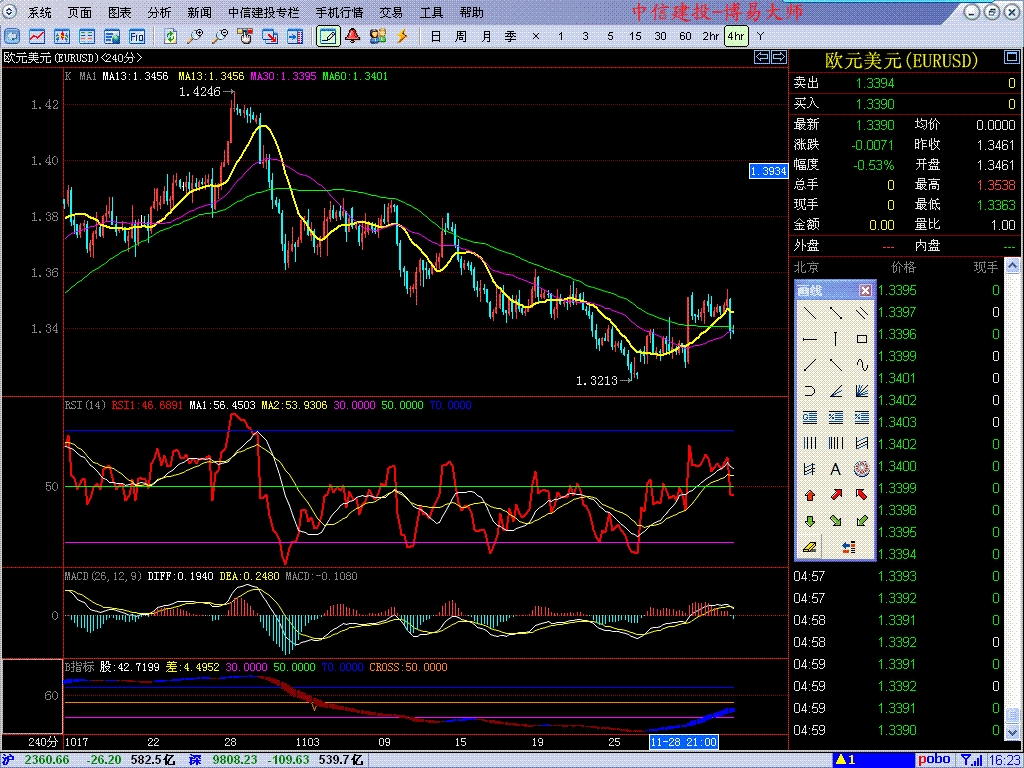
Task: Select the rectangle drawing tool
Action: (862, 339)
